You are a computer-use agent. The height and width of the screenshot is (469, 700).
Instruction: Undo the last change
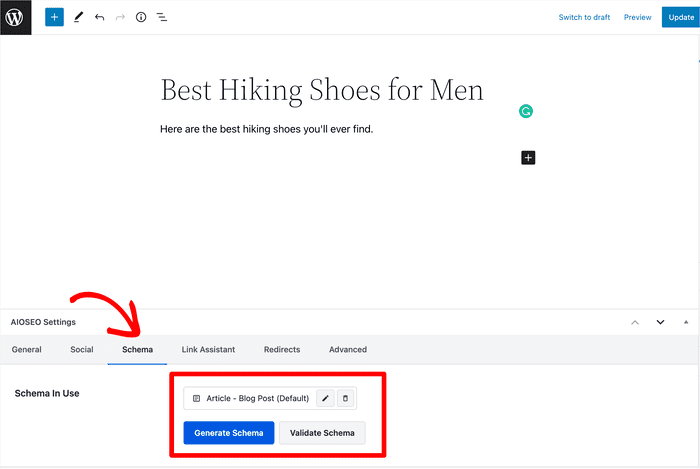[x=99, y=17]
